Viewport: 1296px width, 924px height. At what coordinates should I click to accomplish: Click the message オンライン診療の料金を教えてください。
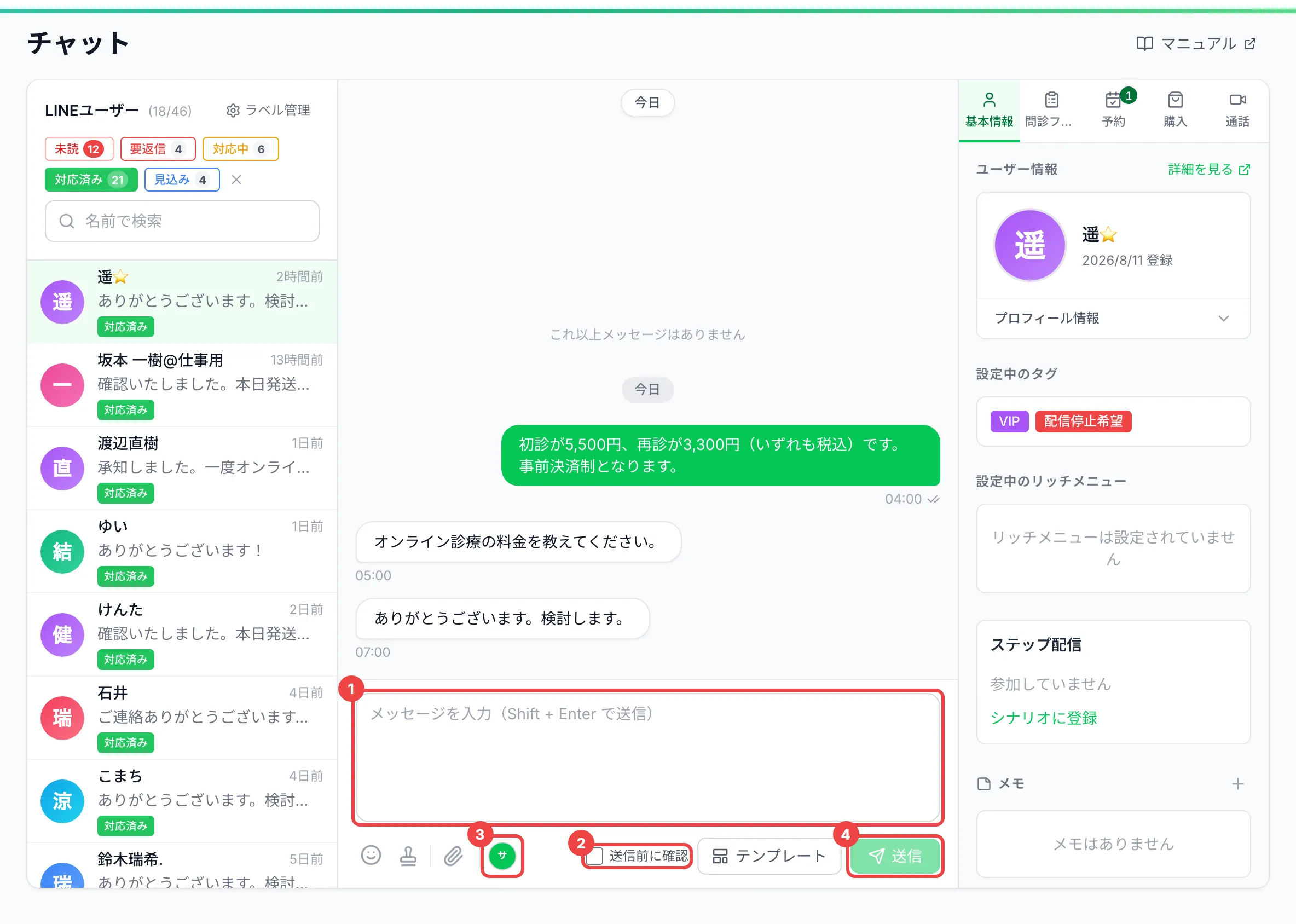click(x=518, y=542)
